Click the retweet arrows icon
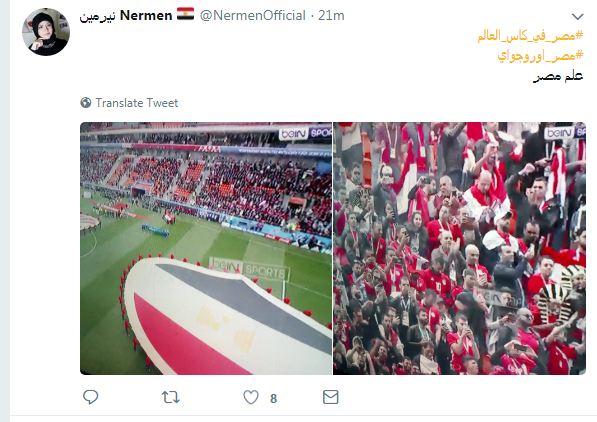Image resolution: width=597 pixels, height=422 pixels. (171, 398)
